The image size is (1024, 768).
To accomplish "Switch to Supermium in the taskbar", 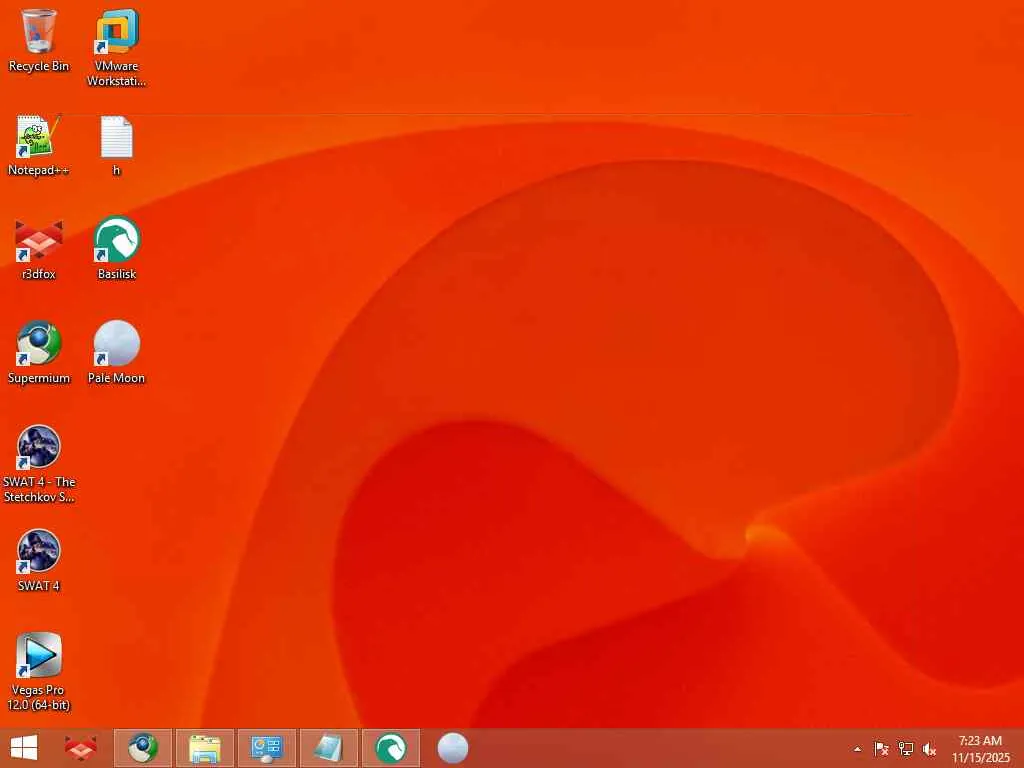I will 143,748.
